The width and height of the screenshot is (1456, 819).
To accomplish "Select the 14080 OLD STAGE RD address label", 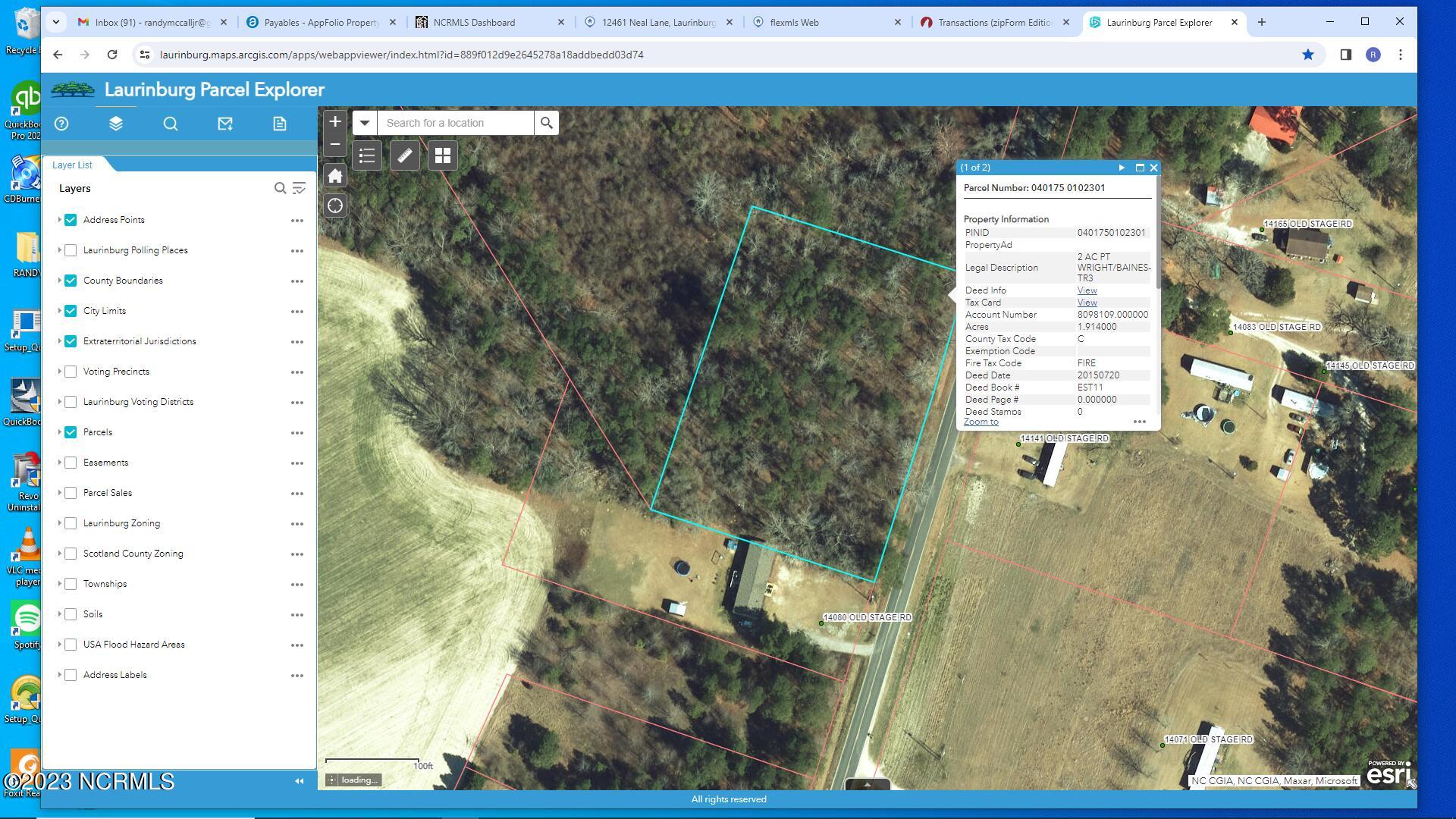I will tap(868, 618).
